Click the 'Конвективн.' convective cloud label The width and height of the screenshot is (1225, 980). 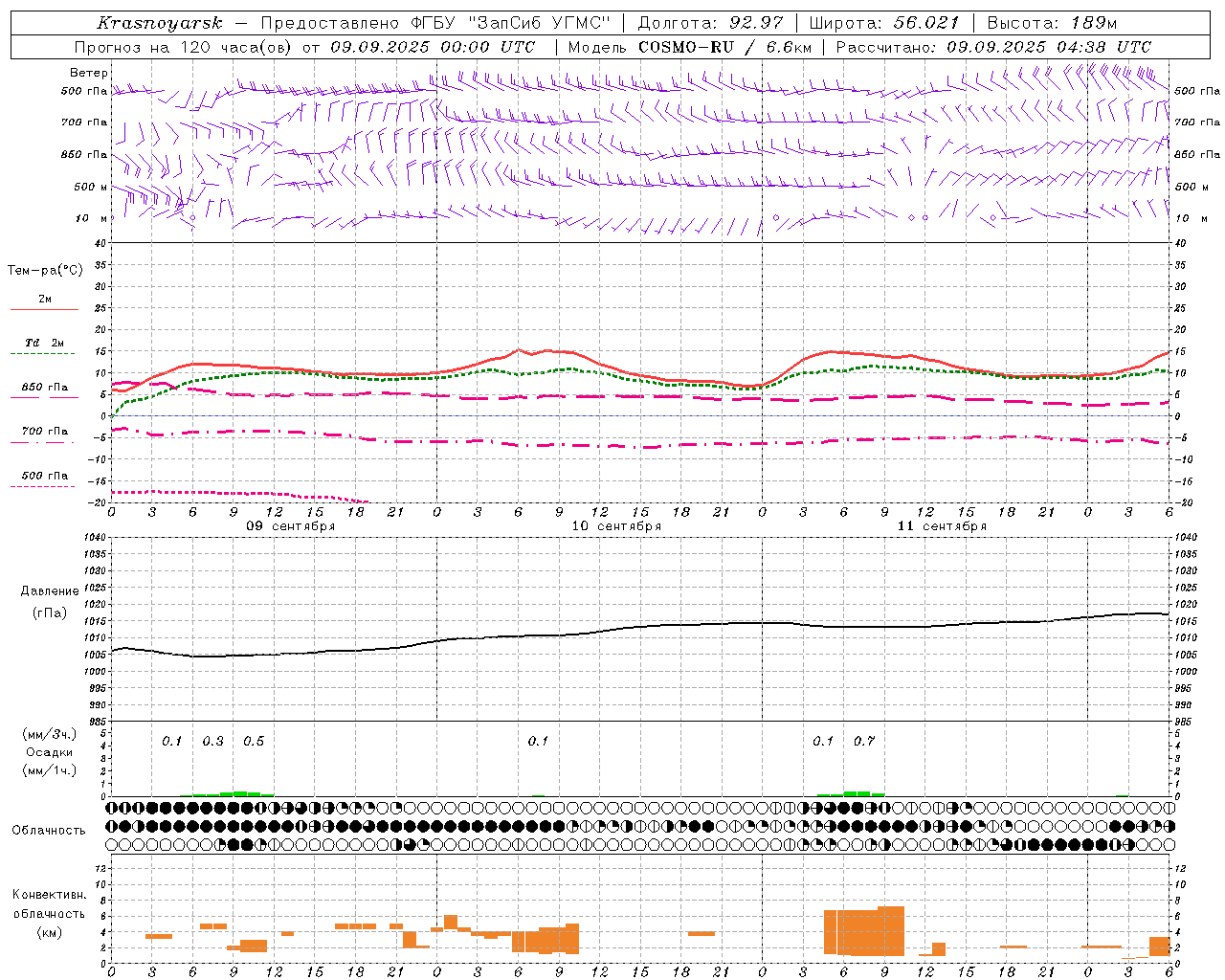tap(49, 895)
